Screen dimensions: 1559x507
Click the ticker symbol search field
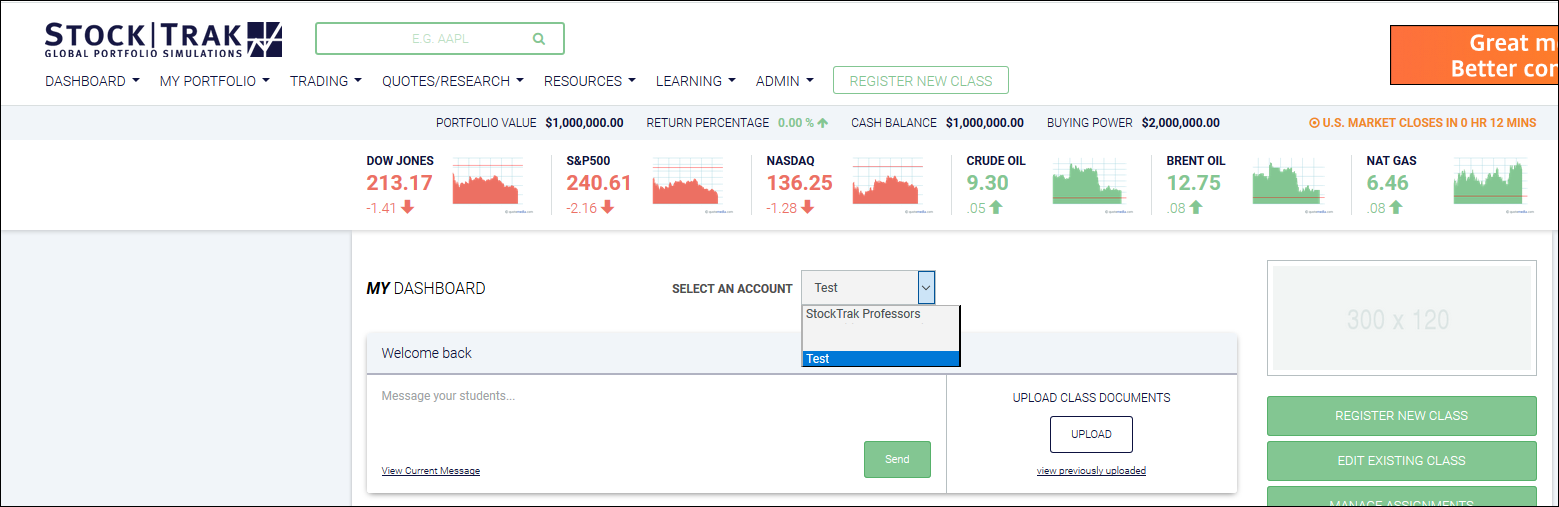click(440, 39)
